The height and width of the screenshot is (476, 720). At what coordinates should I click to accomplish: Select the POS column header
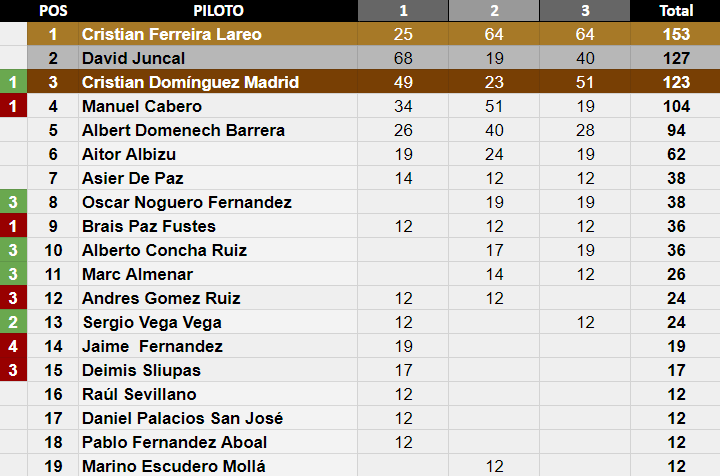pos(53,11)
